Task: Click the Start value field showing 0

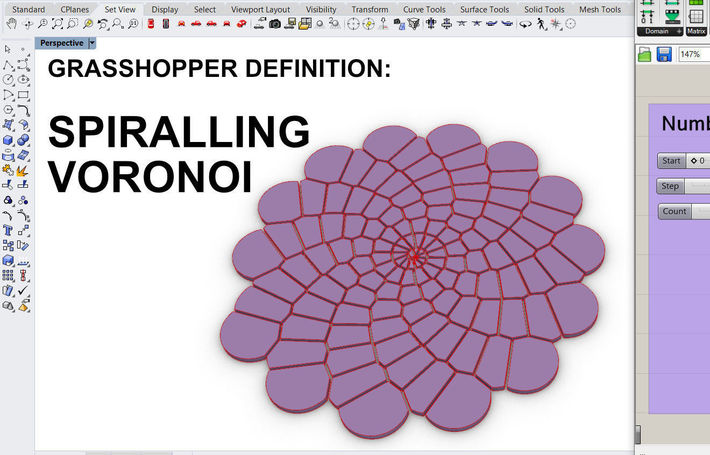Action: (698, 161)
